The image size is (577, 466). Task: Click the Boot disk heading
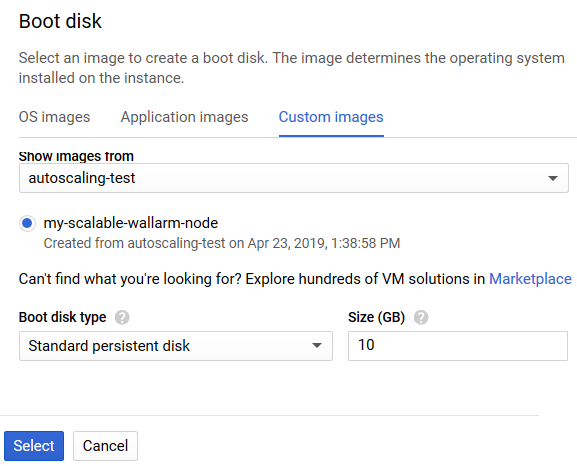pos(60,21)
